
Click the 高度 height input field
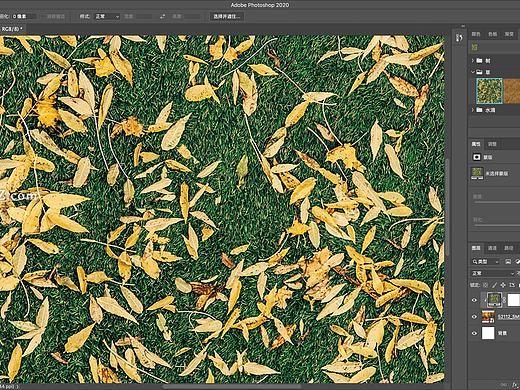point(193,16)
